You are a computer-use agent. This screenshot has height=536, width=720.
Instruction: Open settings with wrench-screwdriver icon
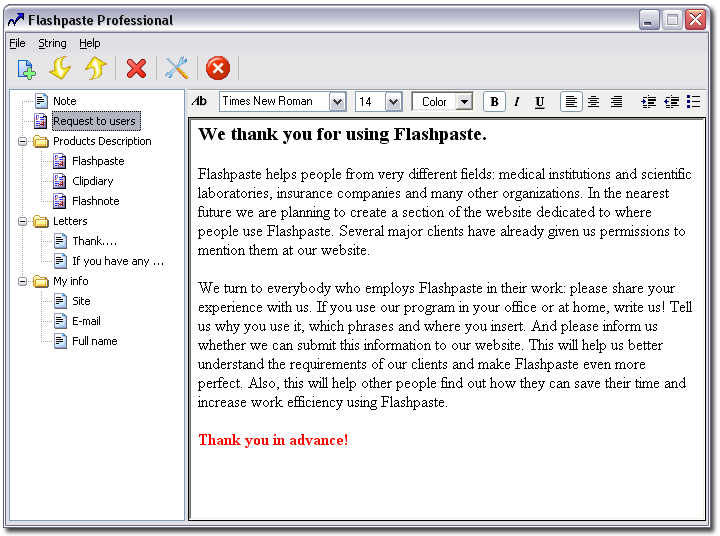click(176, 68)
